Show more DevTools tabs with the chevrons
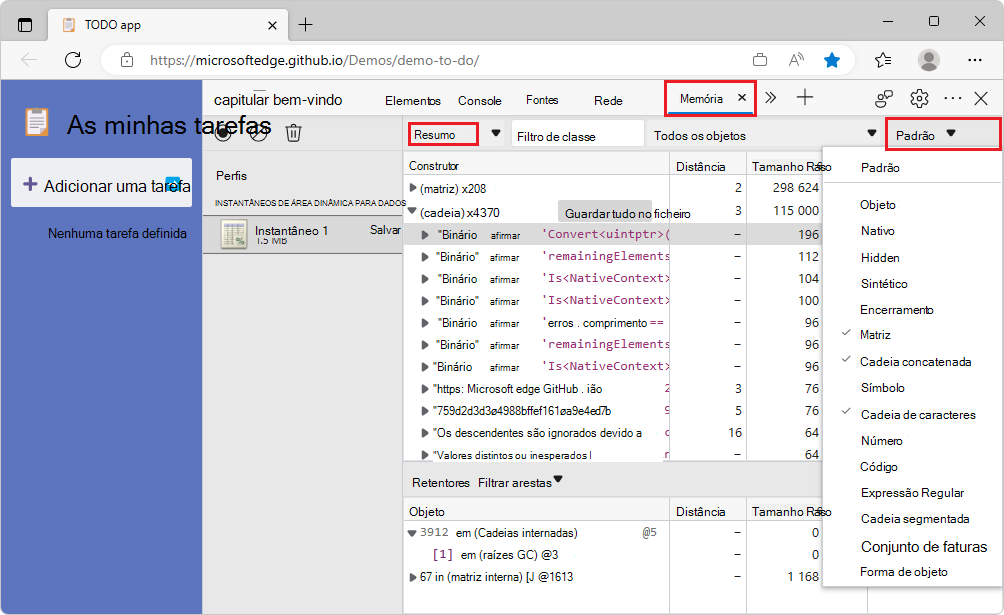Viewport: 1004px width, 615px height. point(770,97)
